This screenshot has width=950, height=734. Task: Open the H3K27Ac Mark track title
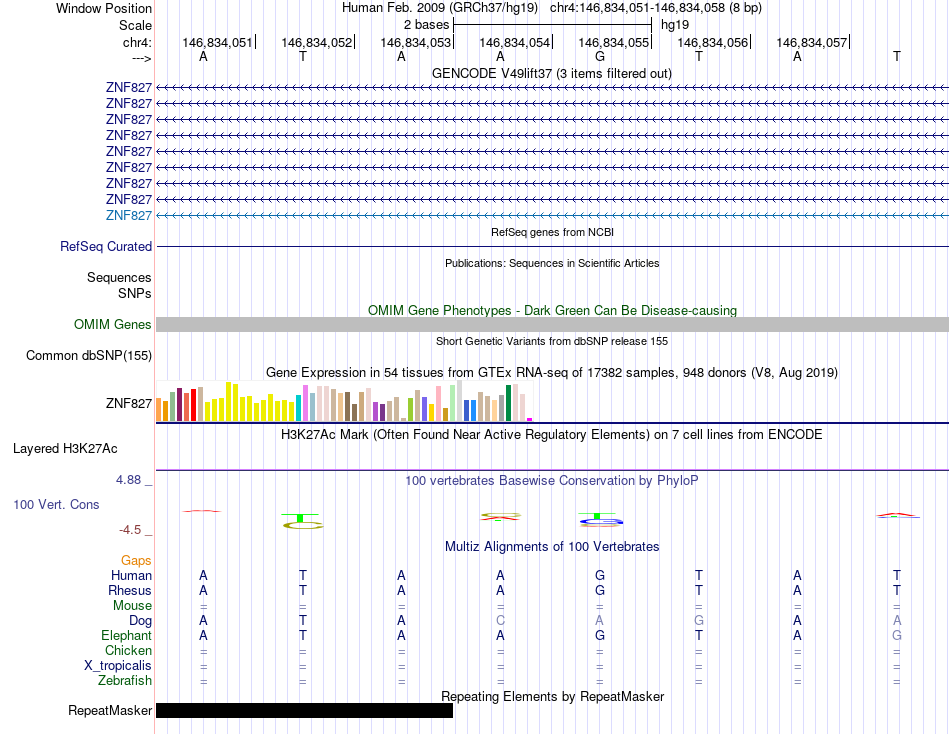pos(552,435)
